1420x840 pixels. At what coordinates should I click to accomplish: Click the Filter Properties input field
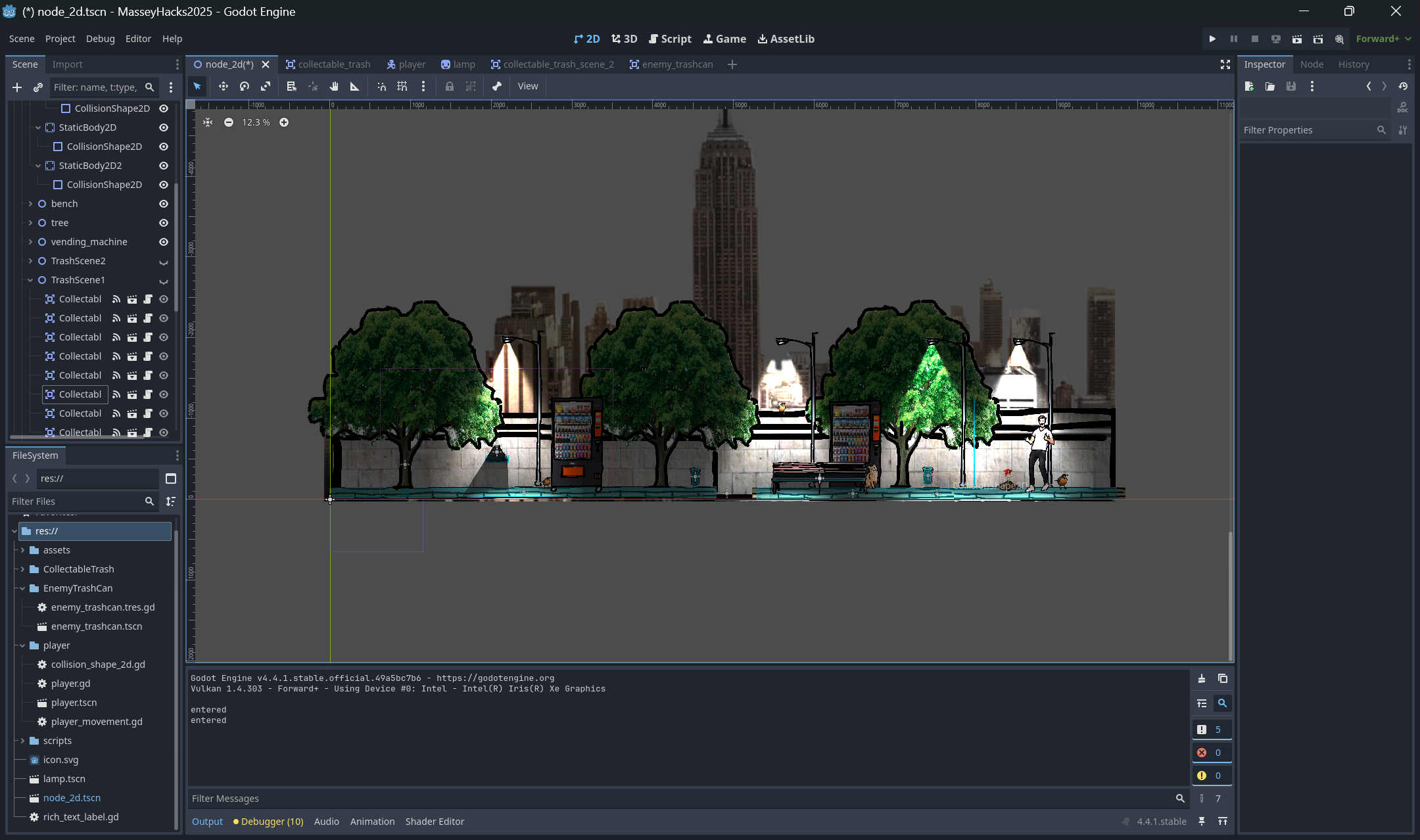click(1307, 130)
